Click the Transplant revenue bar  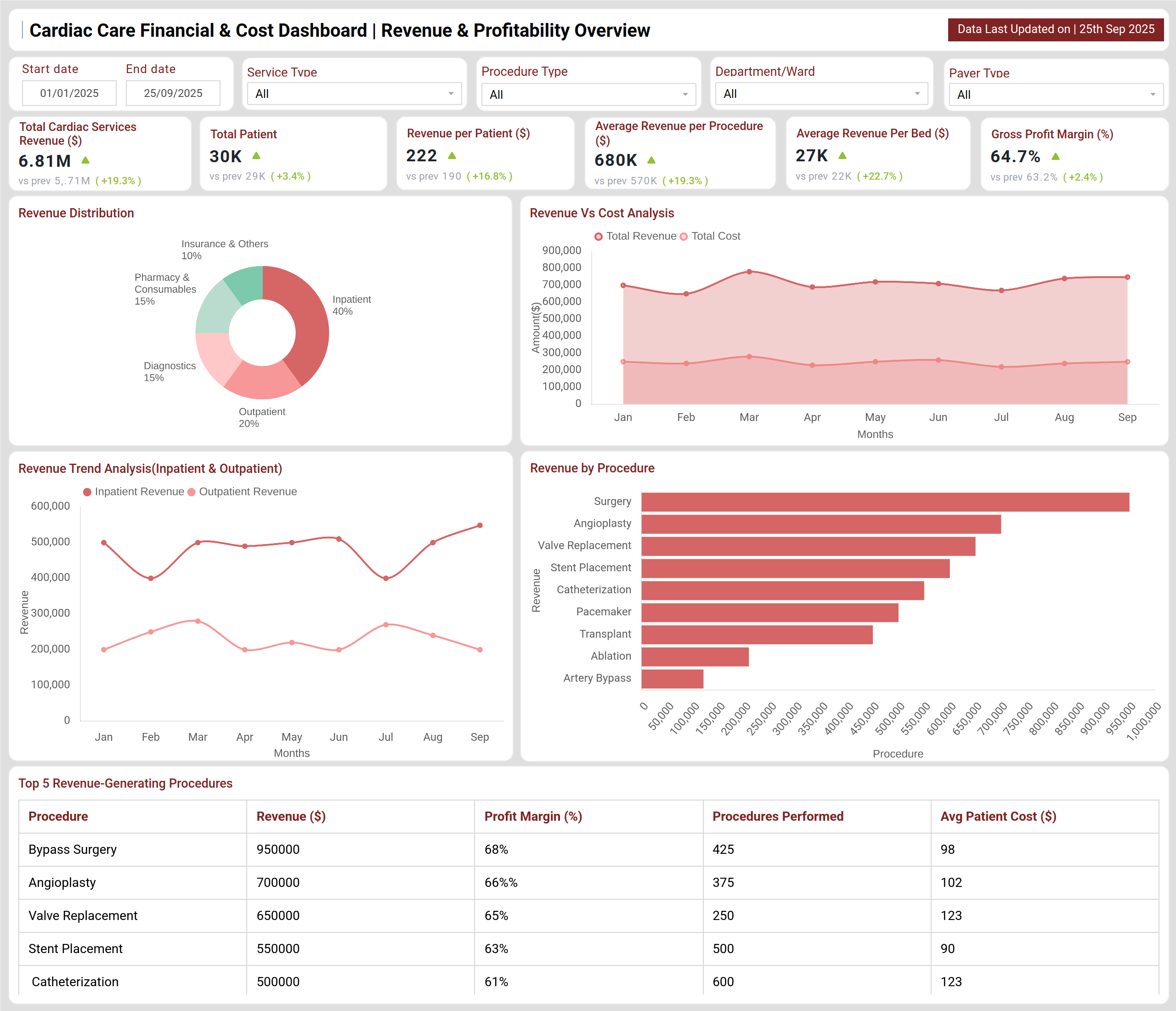tap(757, 635)
